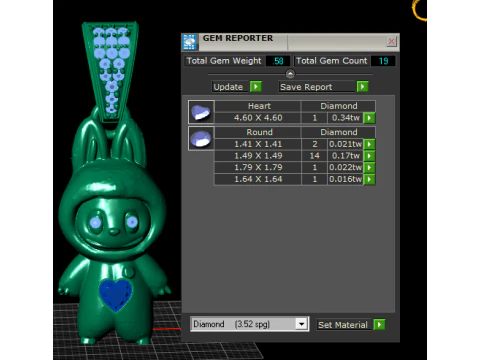Click green arrow on the 0.17tw row

(369, 156)
